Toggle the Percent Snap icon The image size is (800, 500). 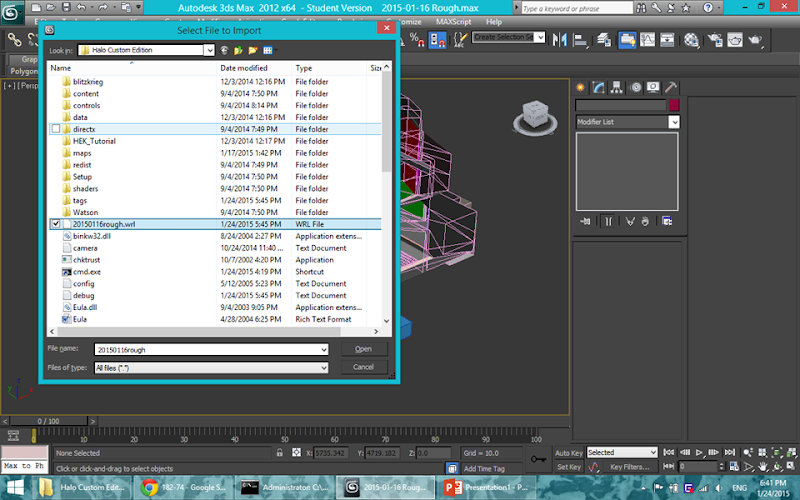[417, 40]
